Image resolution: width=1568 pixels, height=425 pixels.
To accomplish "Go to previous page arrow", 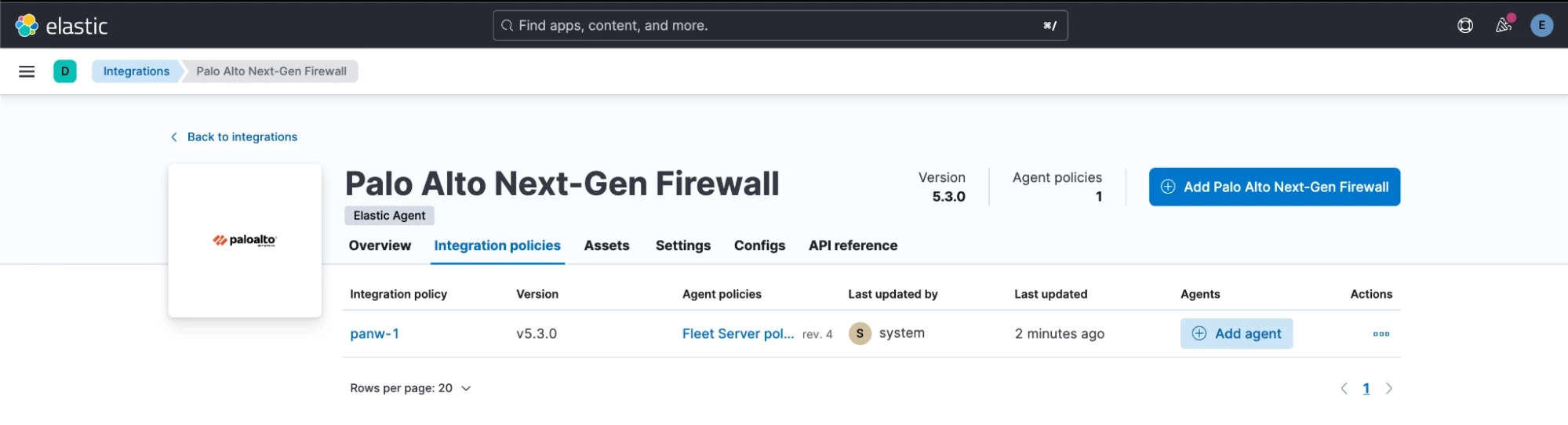I will click(x=1344, y=388).
